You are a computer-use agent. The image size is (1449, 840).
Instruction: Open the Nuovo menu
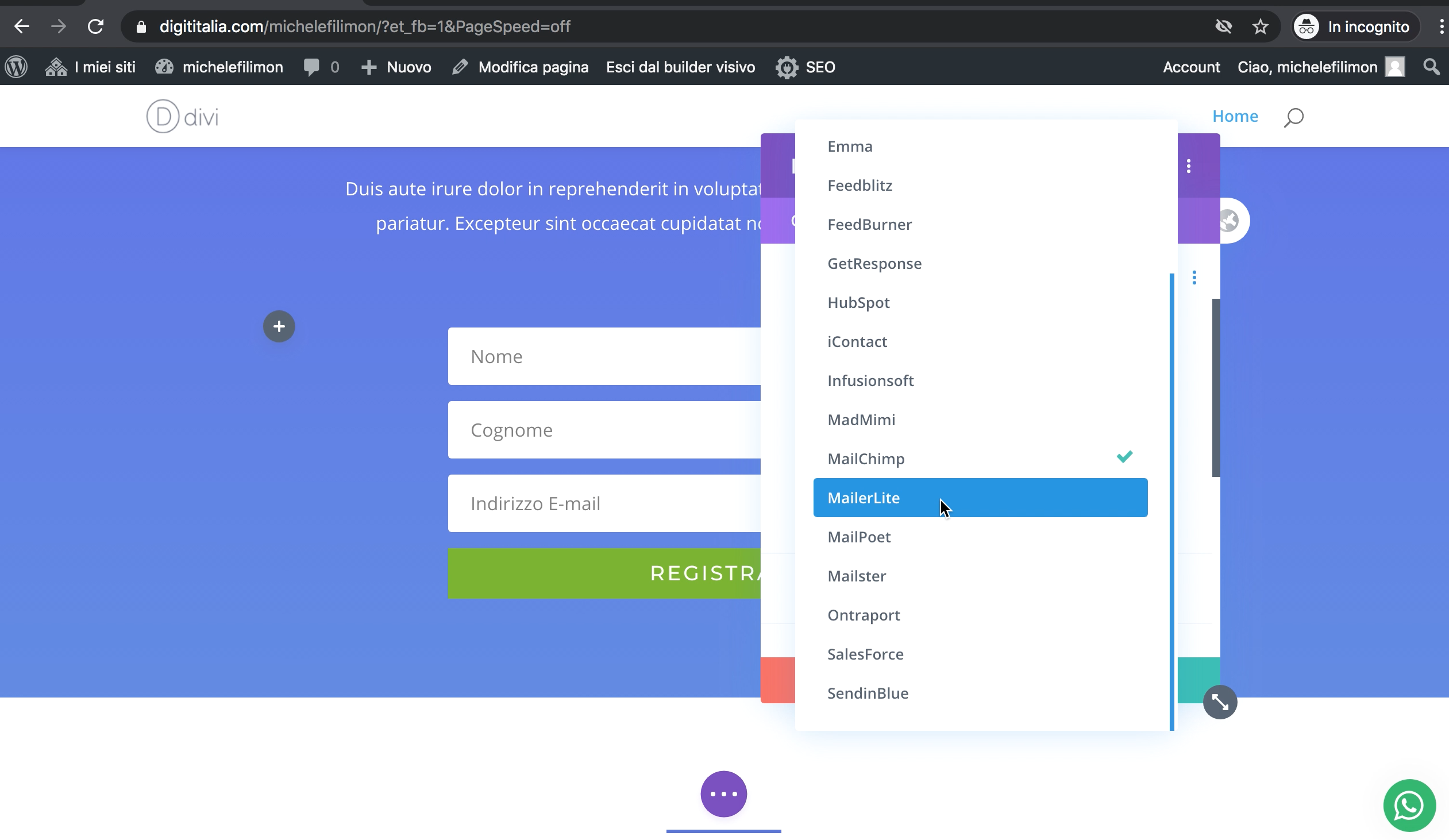(x=396, y=67)
